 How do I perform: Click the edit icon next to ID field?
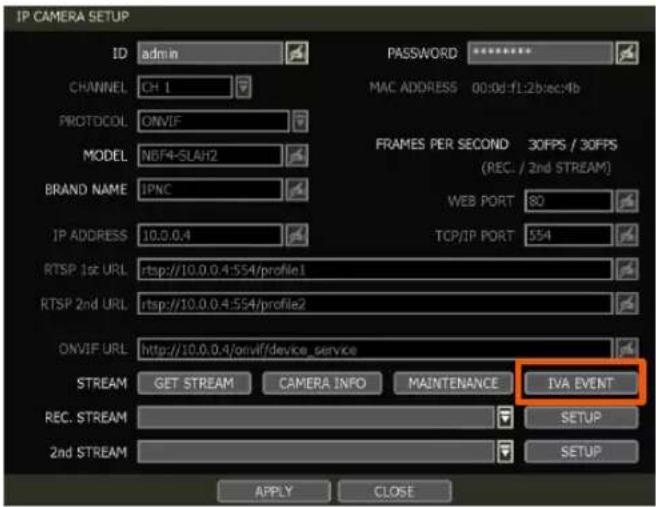click(x=297, y=53)
